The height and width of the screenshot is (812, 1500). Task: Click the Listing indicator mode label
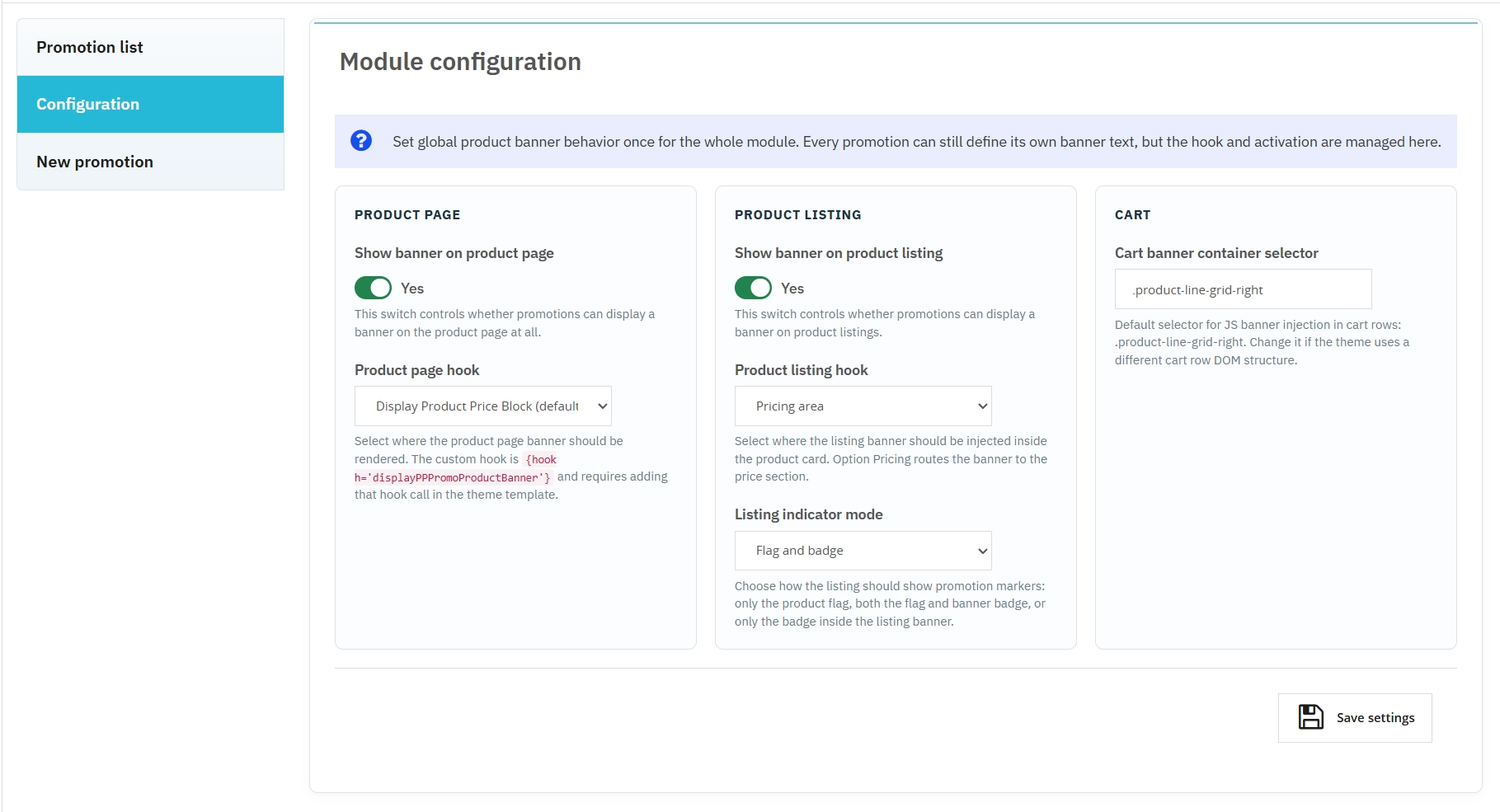click(x=808, y=514)
